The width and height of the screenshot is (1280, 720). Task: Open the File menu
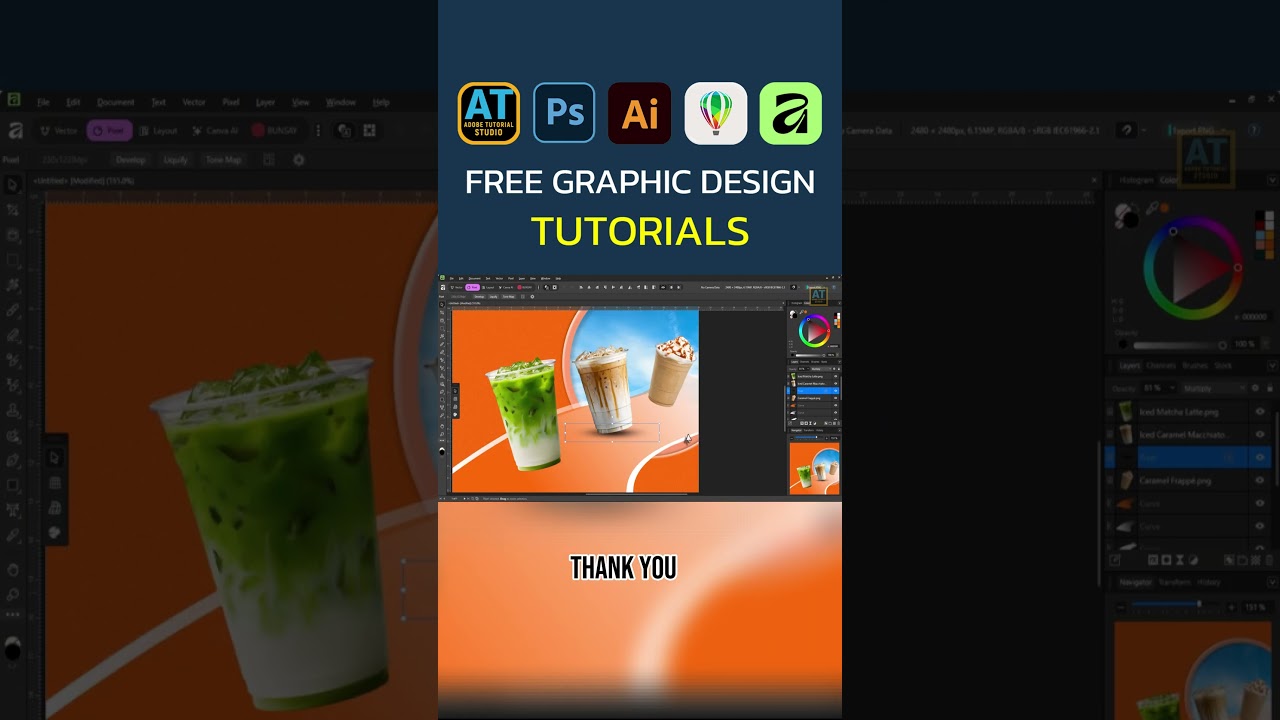(43, 102)
